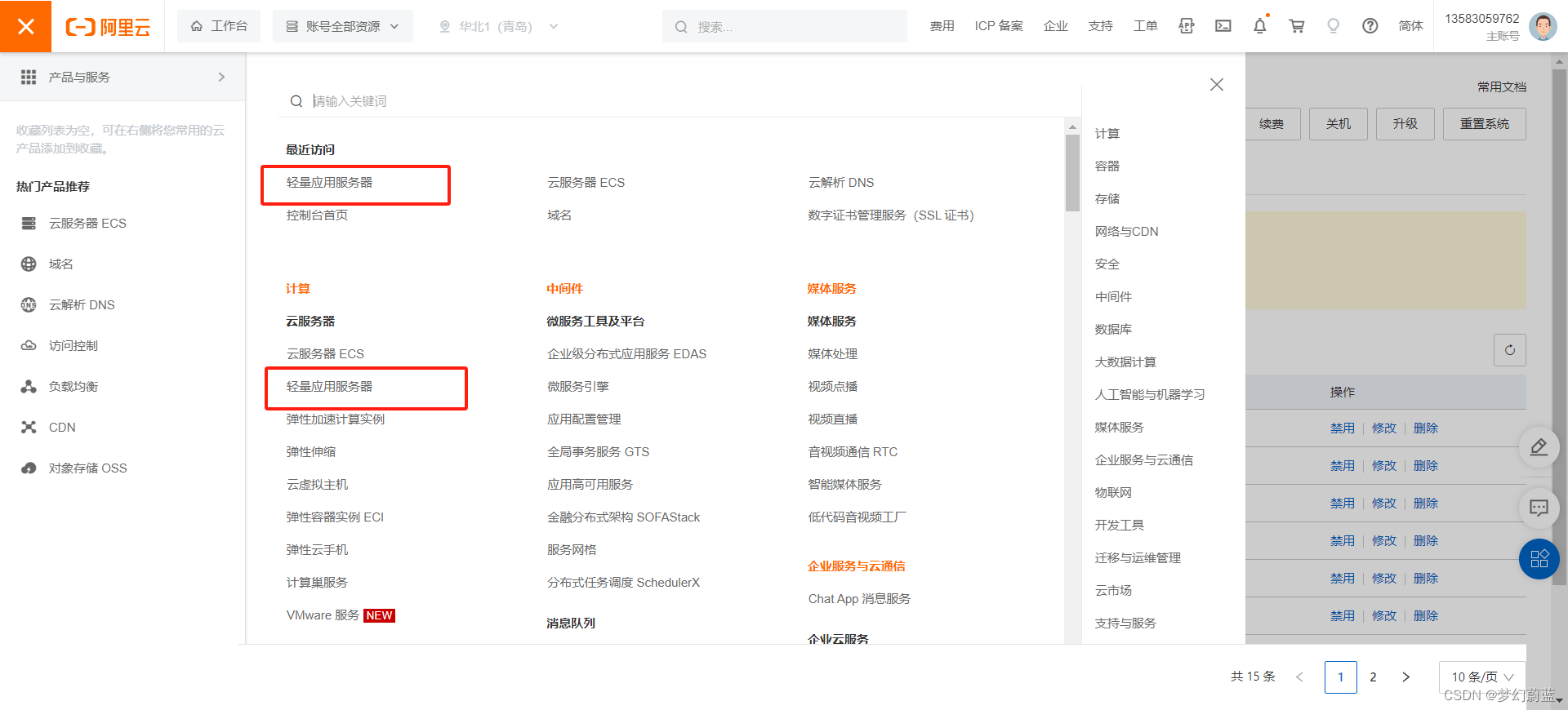Screen dimensions: 1568x710
Task: Click the top search box
Action: click(785, 26)
